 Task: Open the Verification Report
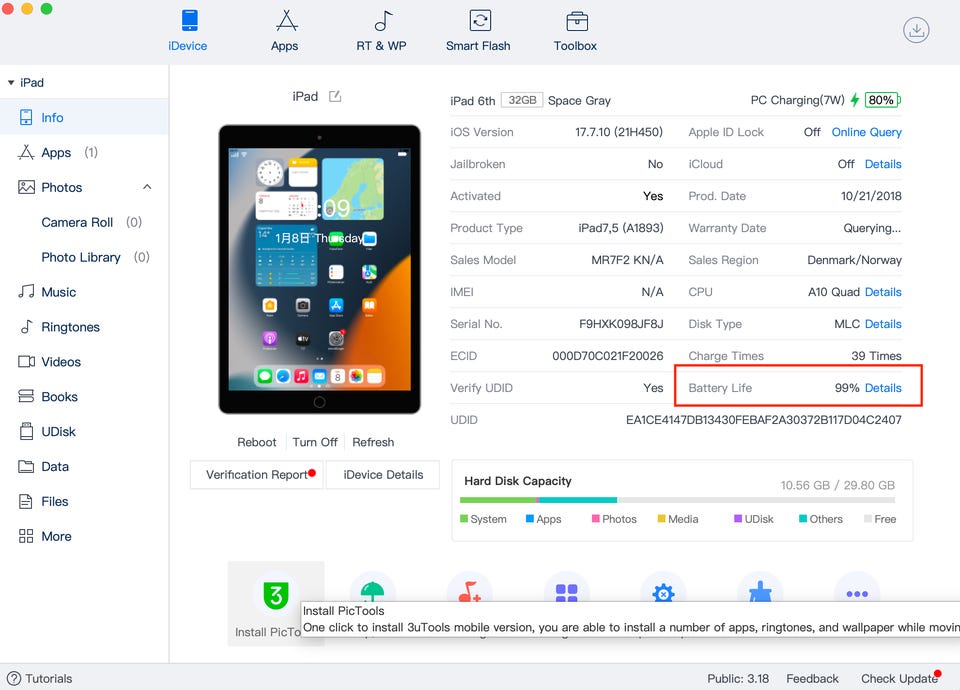[257, 474]
